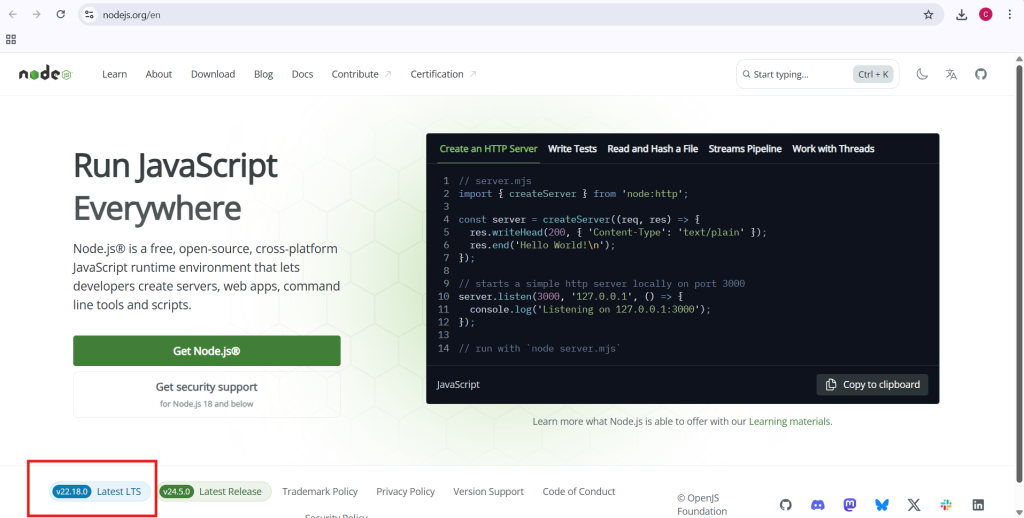Click the © OpenJS Foundation text
This screenshot has height=518, width=1024.
pos(702,504)
